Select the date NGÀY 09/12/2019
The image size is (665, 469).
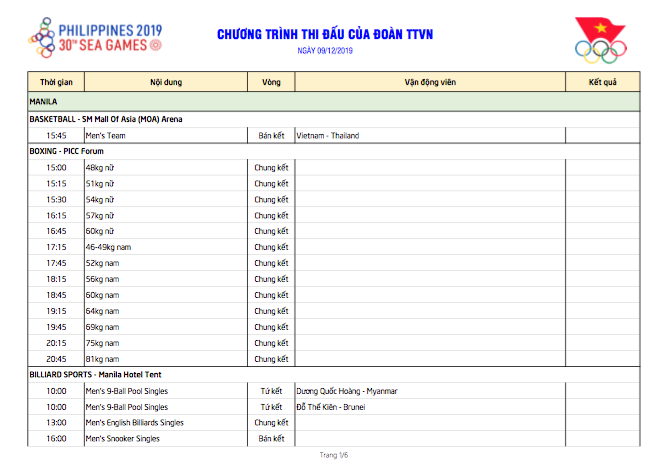325,51
